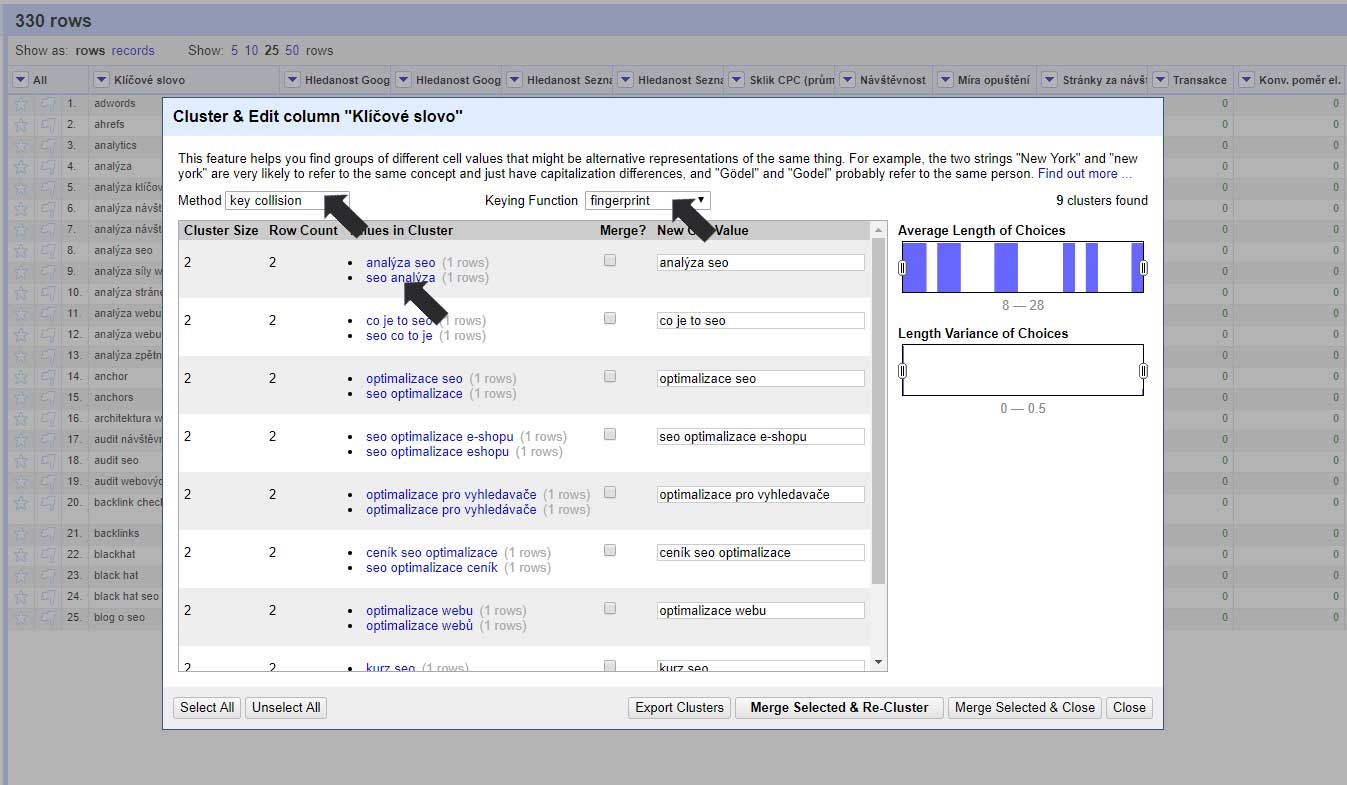Screen dimensions: 1347x785
Task: Check Merge box for optimalizace seo cluster
Action: (610, 377)
